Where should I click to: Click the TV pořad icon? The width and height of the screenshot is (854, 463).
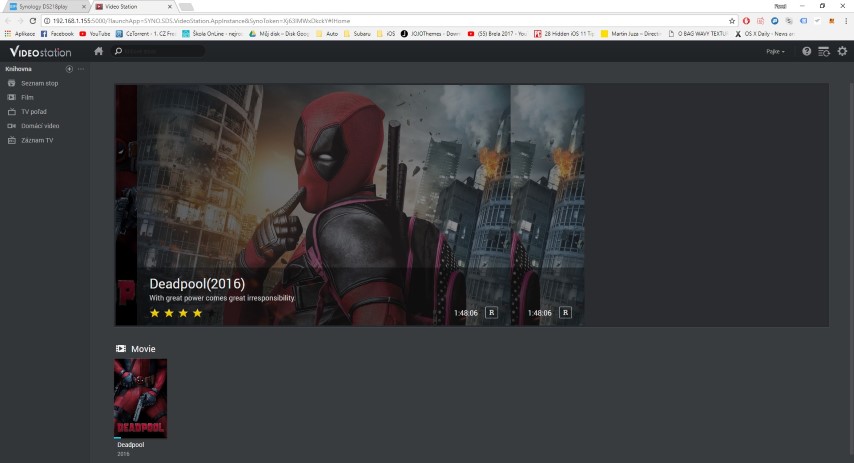coord(11,112)
